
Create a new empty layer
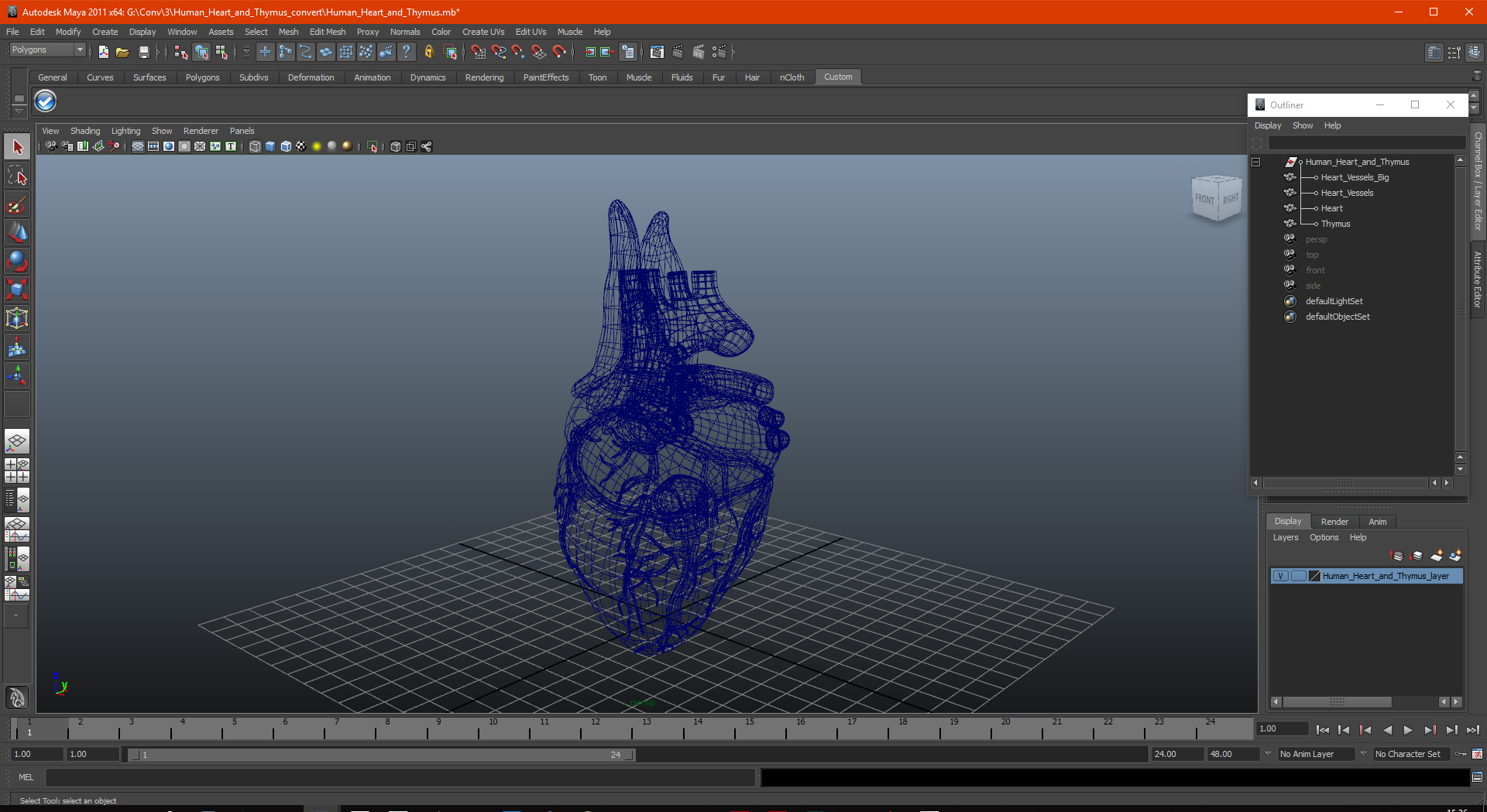click(1437, 556)
